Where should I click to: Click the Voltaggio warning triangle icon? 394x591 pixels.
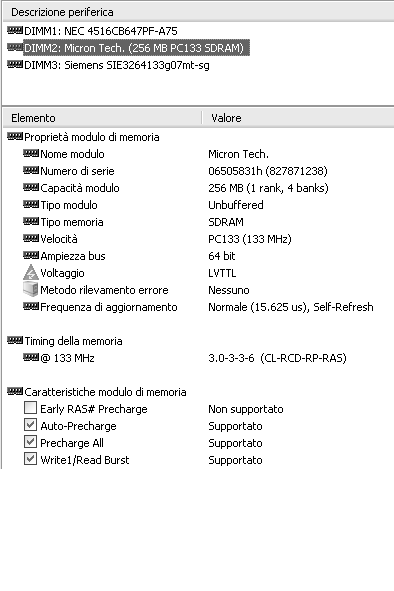[x=31, y=272]
